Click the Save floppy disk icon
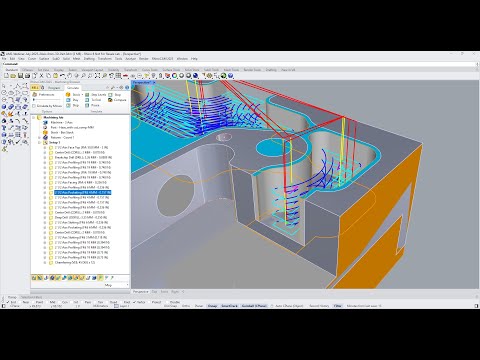Viewport: 480px width, 360px height. point(20,76)
